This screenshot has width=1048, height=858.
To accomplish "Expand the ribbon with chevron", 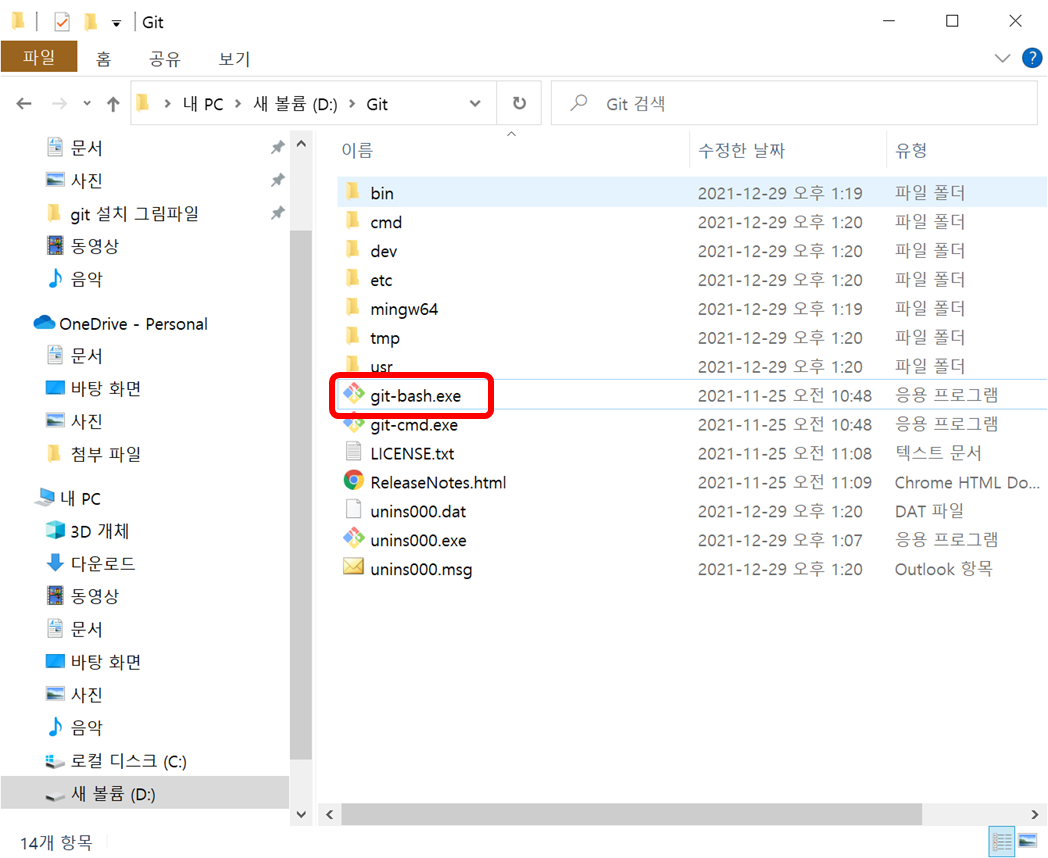I will click(1002, 58).
